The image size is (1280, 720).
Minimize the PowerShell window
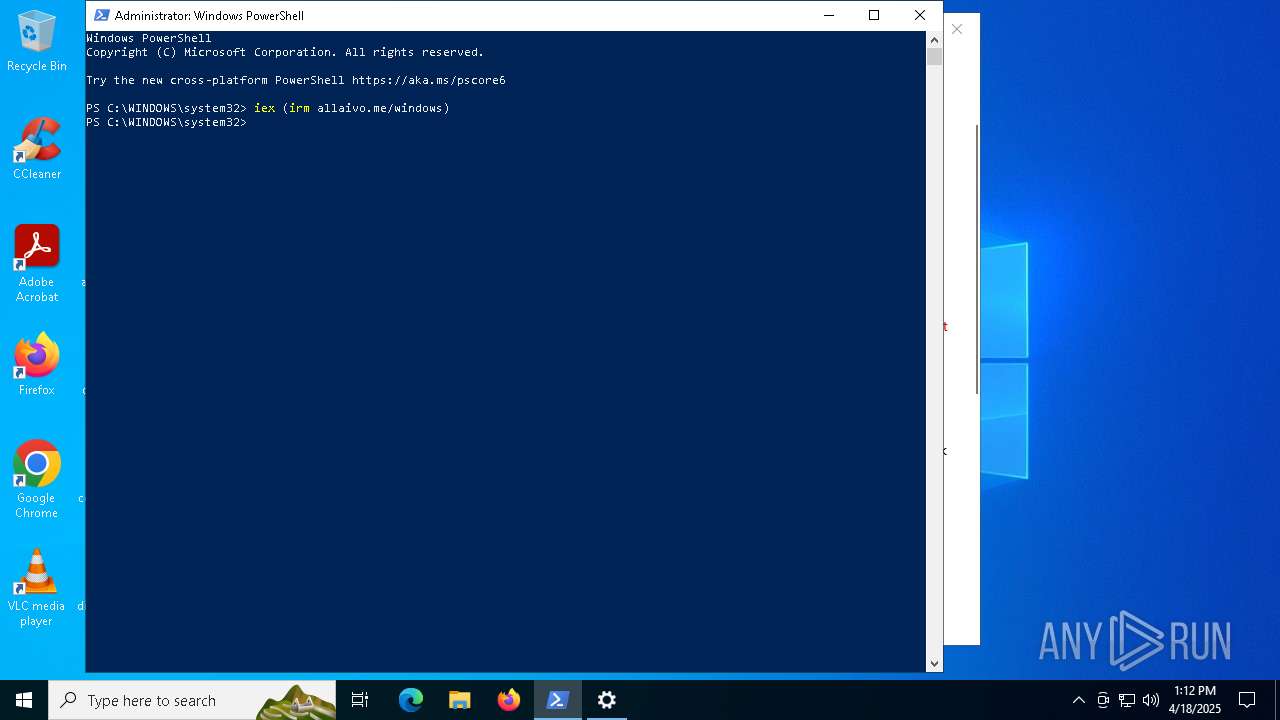click(x=829, y=15)
